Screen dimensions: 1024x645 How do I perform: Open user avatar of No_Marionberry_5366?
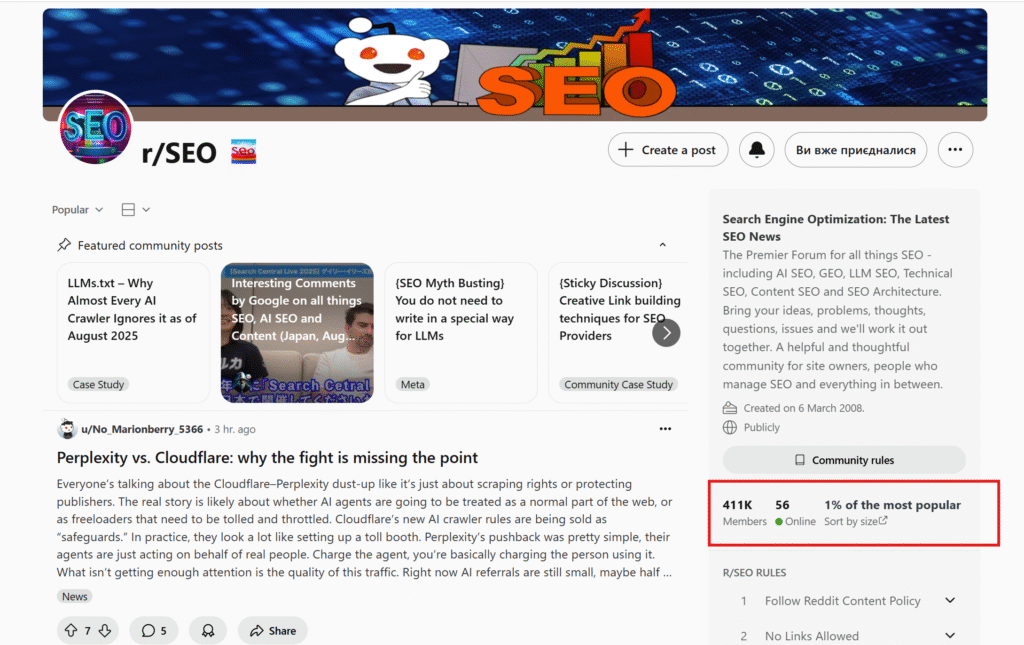pyautogui.click(x=67, y=429)
